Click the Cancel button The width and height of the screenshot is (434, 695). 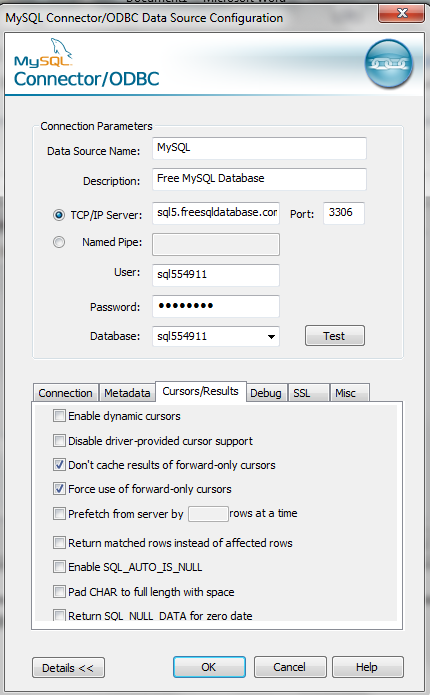[290, 667]
